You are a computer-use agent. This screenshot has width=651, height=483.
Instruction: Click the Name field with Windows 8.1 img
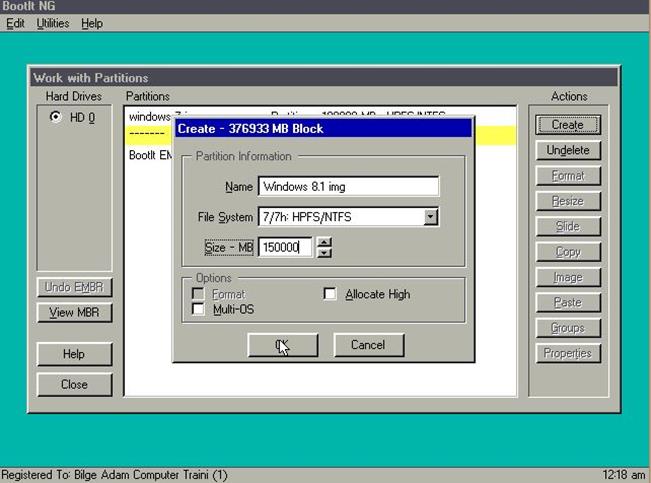[348, 186]
